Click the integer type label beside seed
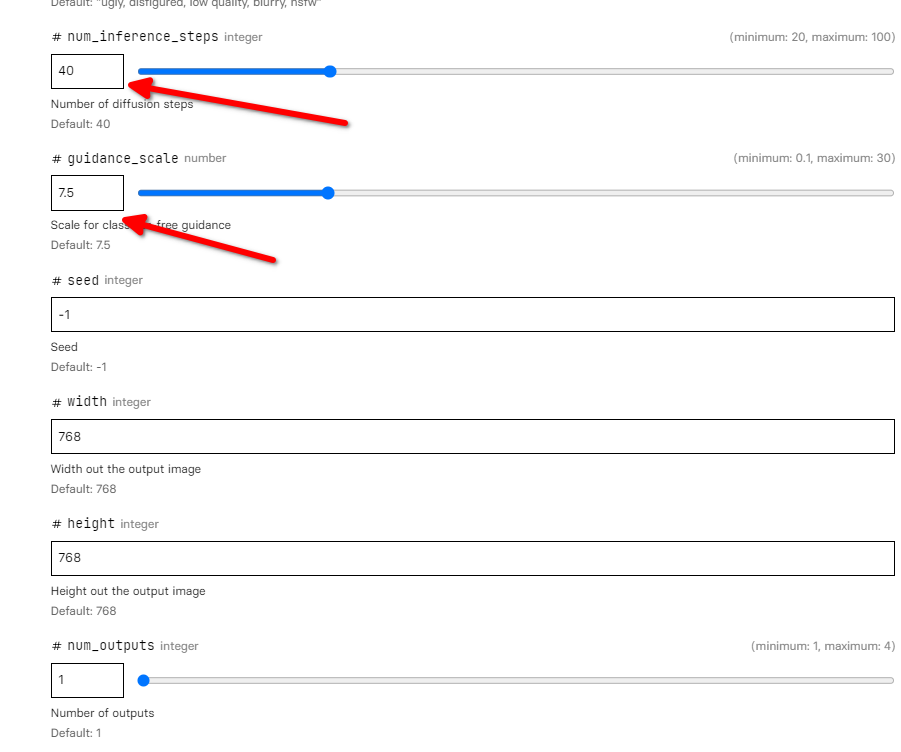The image size is (901, 752). 123,280
